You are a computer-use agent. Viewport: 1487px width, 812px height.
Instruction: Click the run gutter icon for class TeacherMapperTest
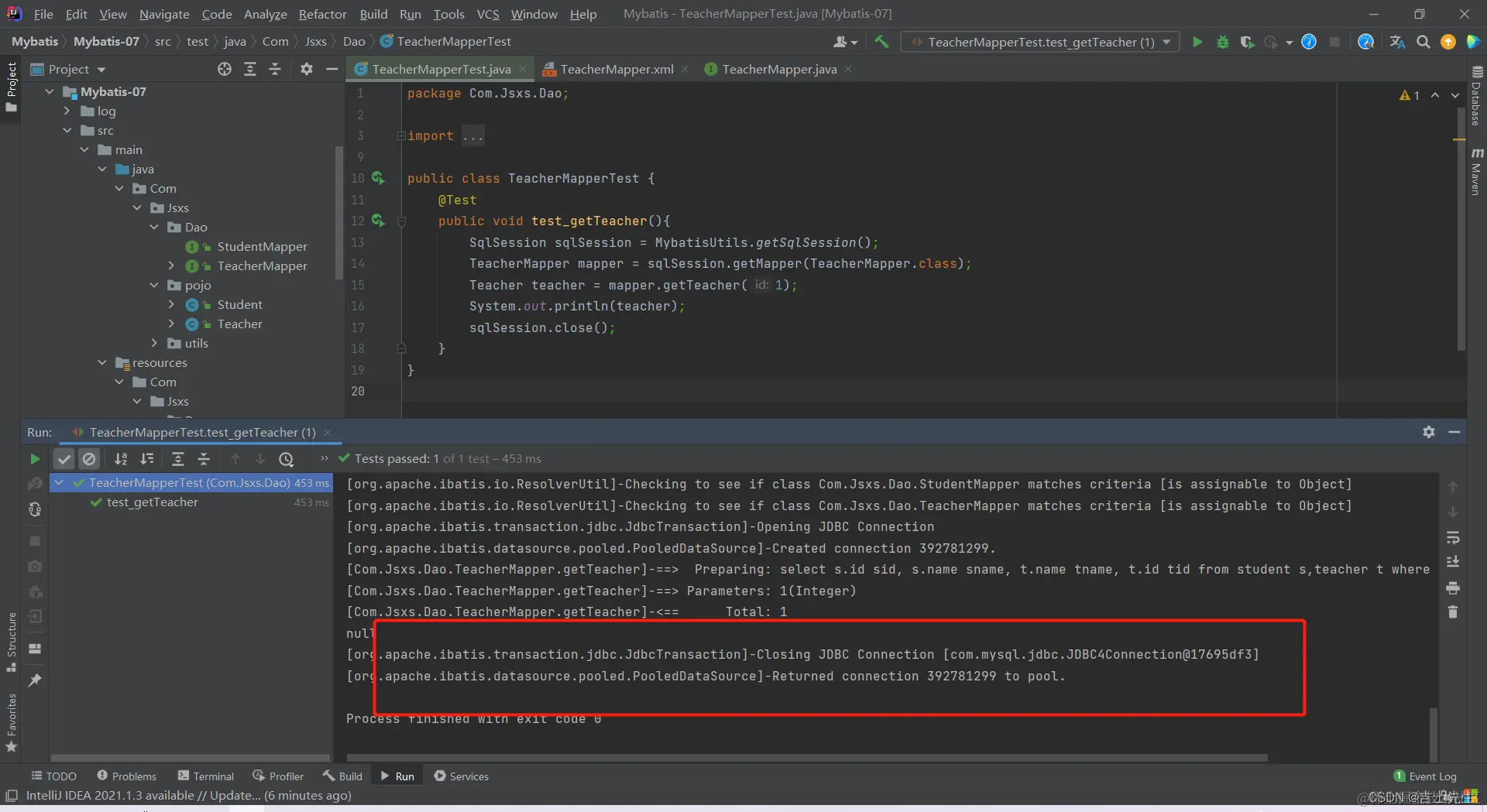click(x=378, y=178)
